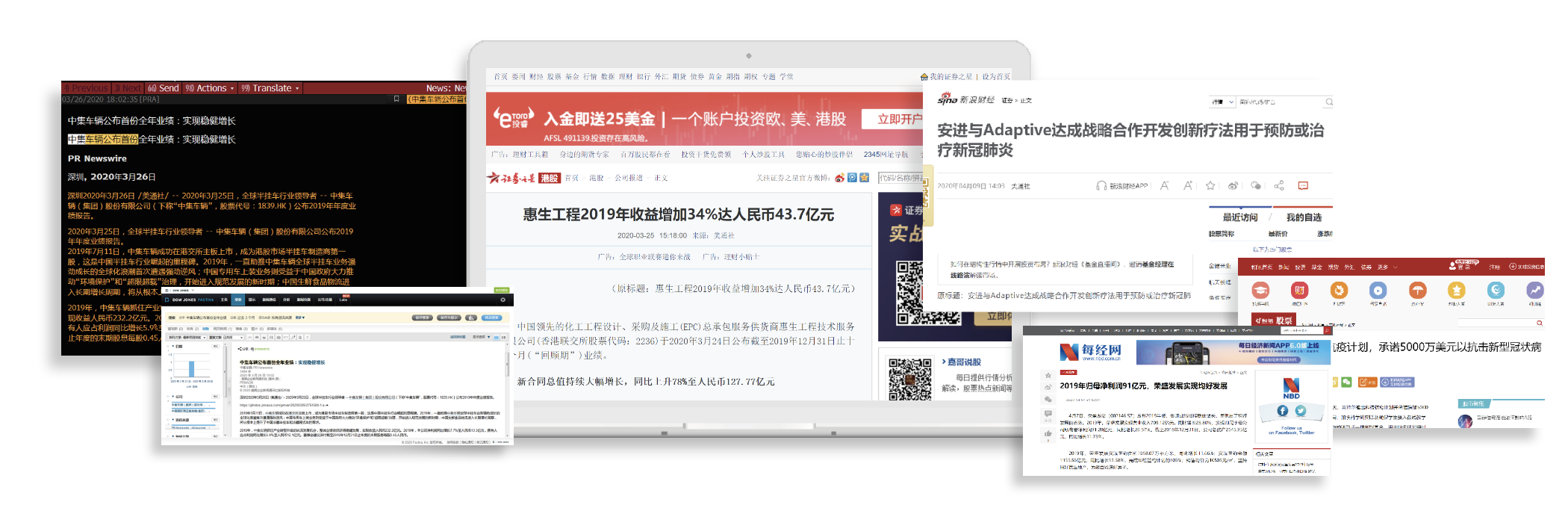Click the bookmark icon in the terminal header
Image resolution: width=1568 pixels, height=508 pixels.
point(396,99)
